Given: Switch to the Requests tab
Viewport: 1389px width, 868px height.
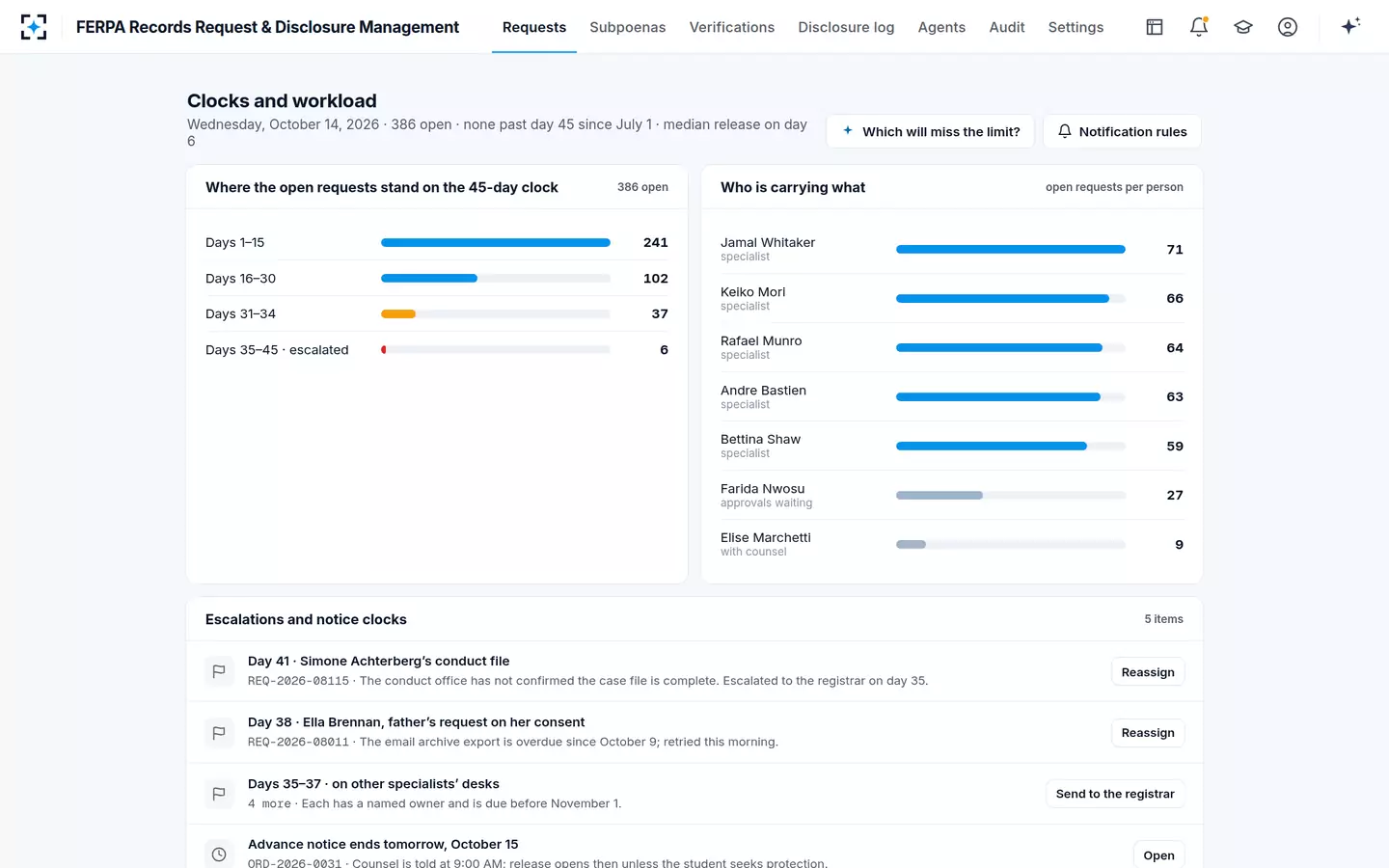Looking at the screenshot, I should click(x=534, y=27).
